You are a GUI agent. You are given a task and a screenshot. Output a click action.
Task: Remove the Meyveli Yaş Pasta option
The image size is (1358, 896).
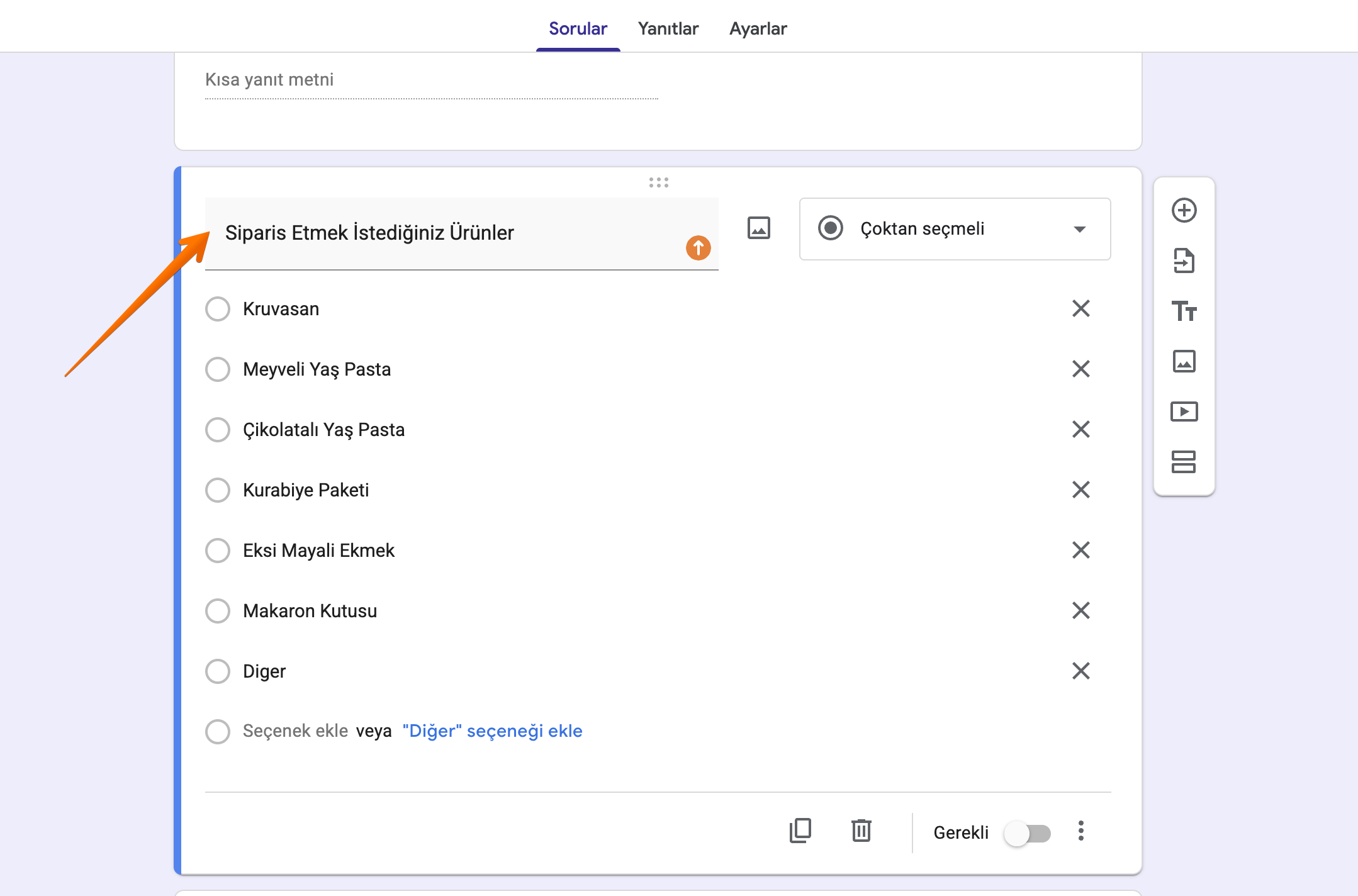1080,369
